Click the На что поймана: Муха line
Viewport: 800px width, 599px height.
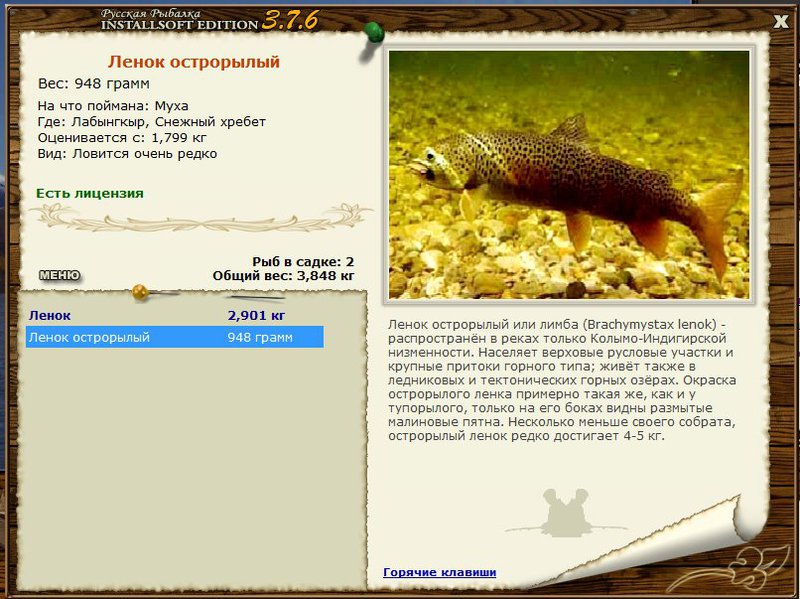coord(113,106)
